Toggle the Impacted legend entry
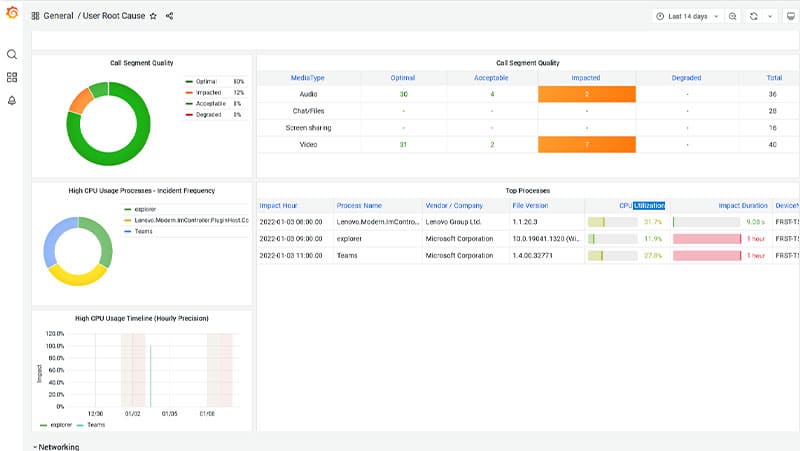800x451 pixels. (x=208, y=92)
